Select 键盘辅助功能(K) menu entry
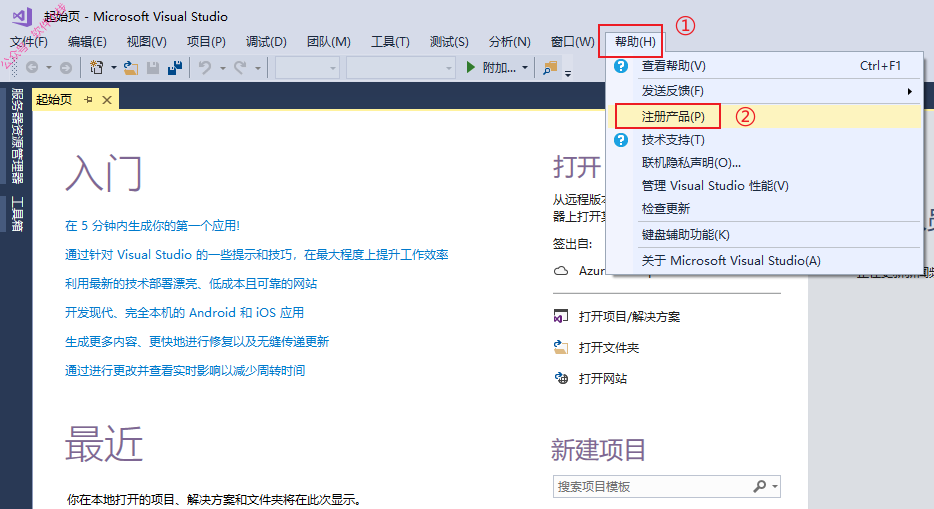934x509 pixels. tap(765, 235)
